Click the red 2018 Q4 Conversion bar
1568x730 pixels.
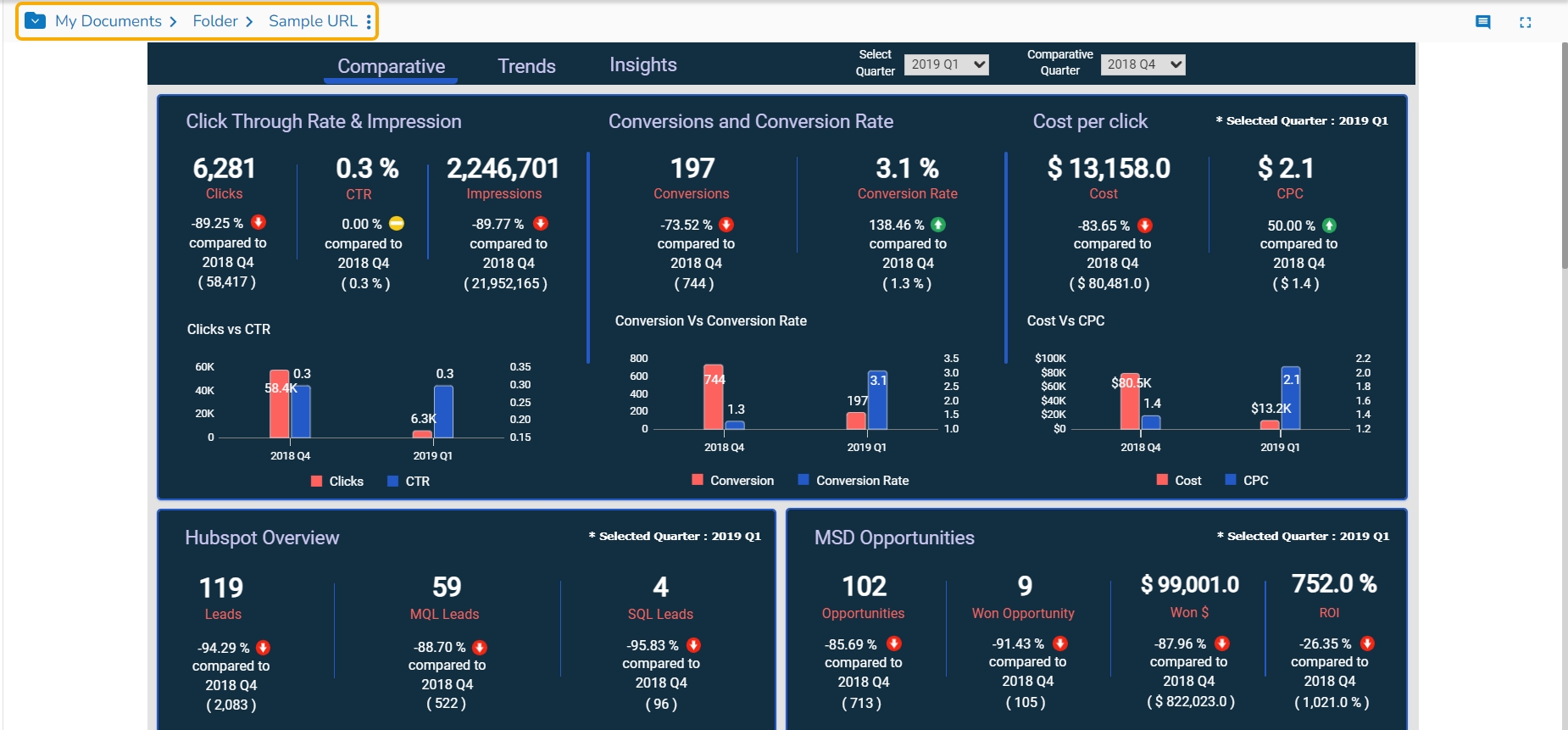point(713,397)
